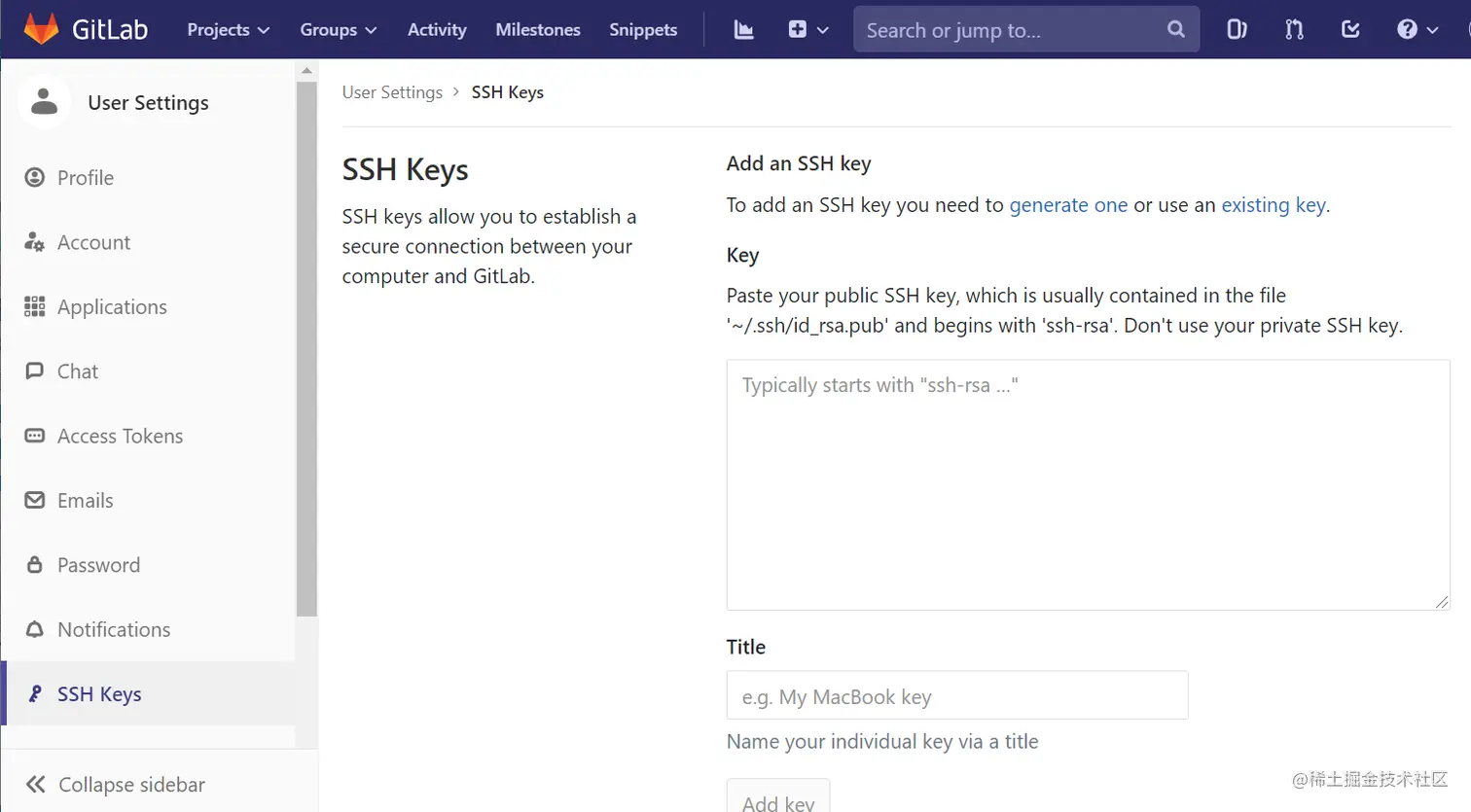This screenshot has height=812, width=1471.
Task: Open the To-Do list checkmark icon
Action: (1350, 29)
